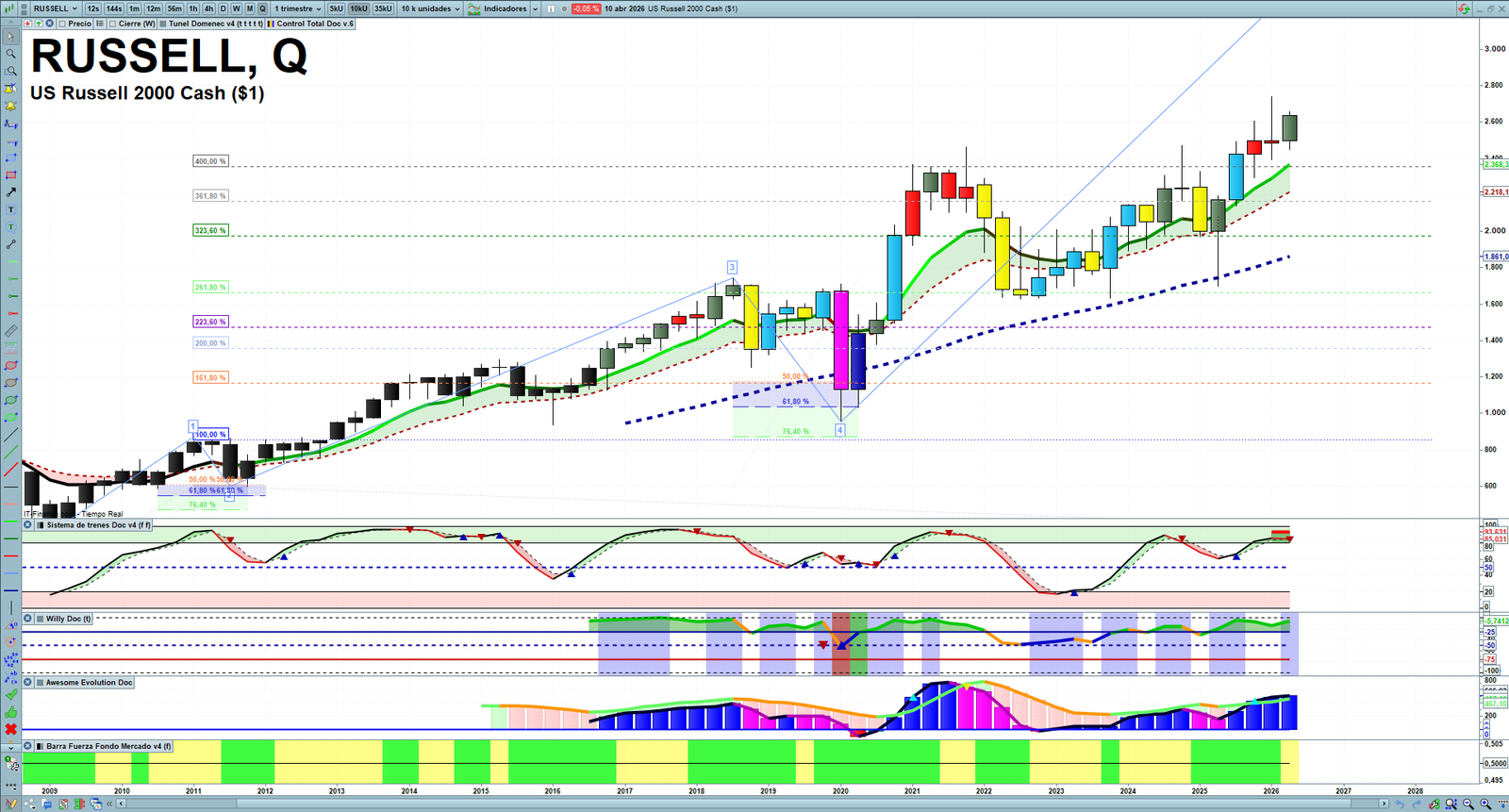Add an alert with the yellow bell icon
1509x812 pixels.
click(x=10, y=106)
